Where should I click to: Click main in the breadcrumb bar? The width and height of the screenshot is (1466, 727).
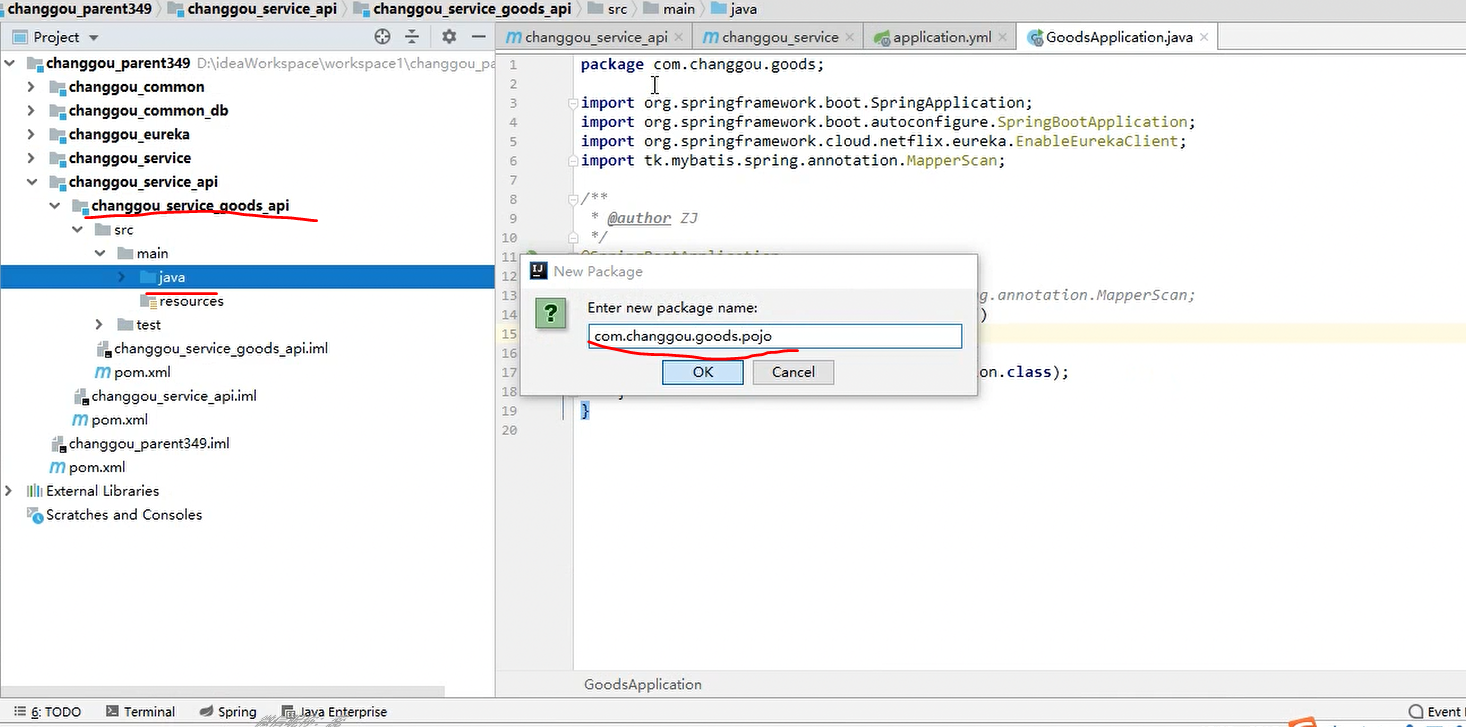(679, 9)
